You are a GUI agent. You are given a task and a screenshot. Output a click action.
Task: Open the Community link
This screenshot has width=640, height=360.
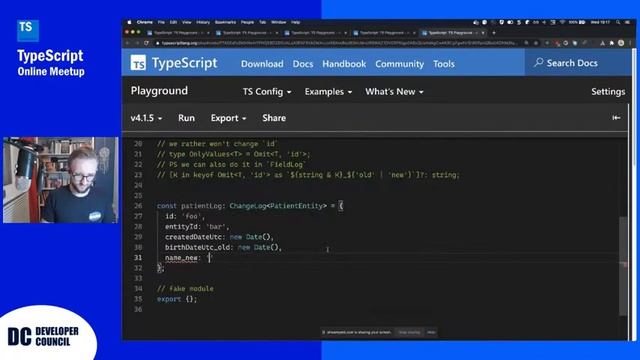click(400, 64)
